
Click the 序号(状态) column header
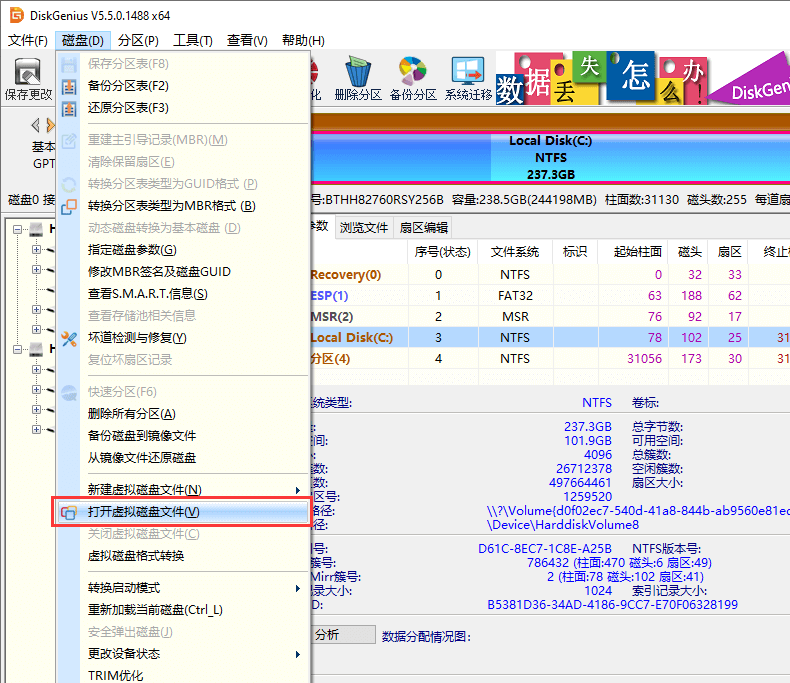(442, 252)
